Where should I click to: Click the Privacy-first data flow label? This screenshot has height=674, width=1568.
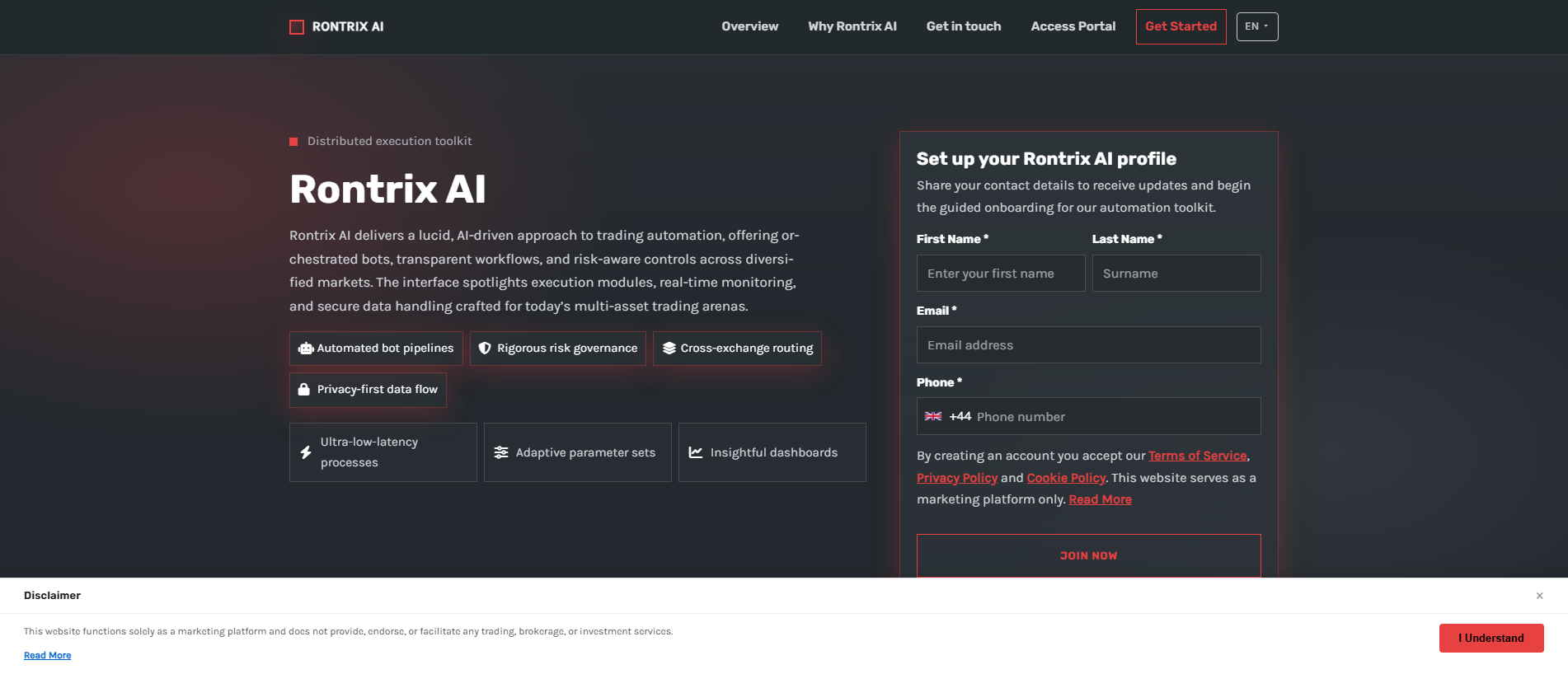[x=378, y=390]
